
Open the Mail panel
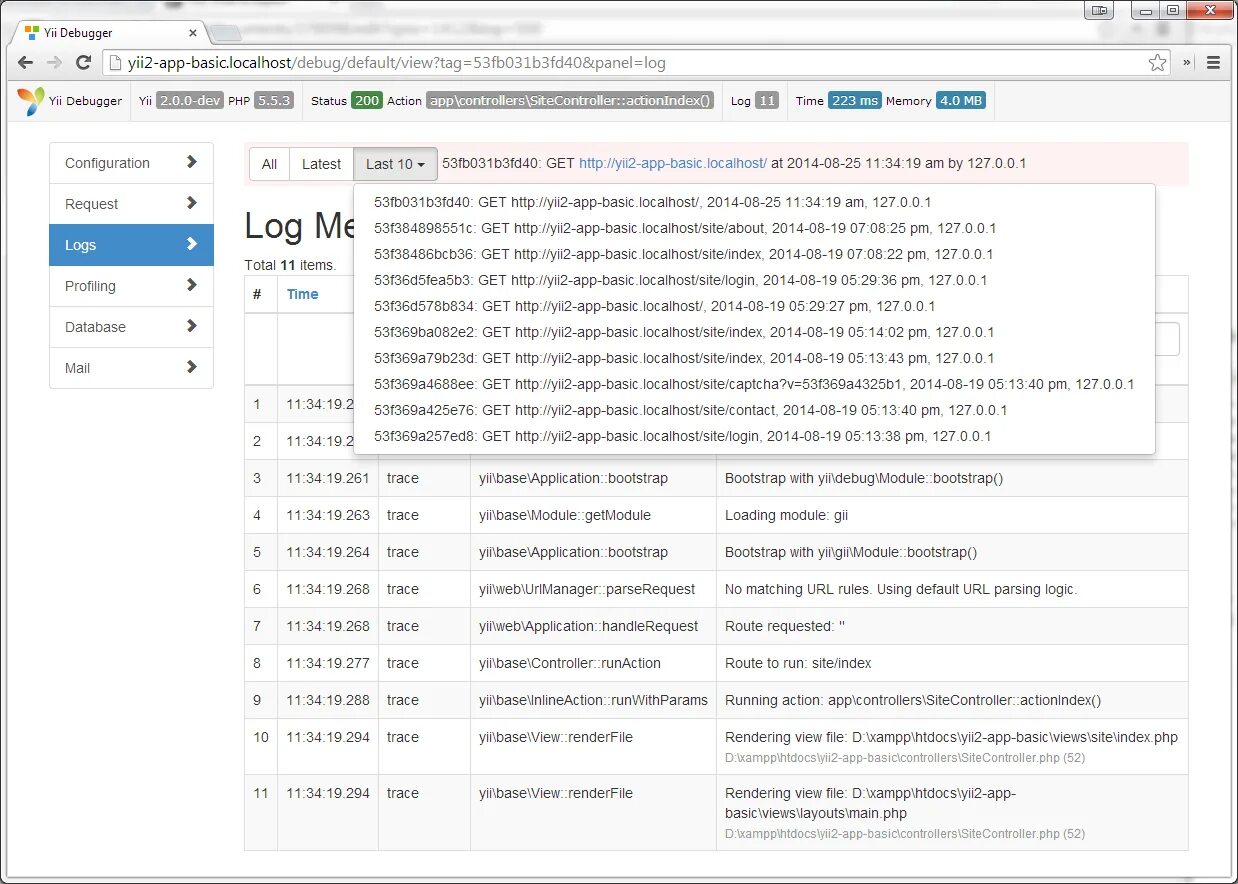(131, 368)
